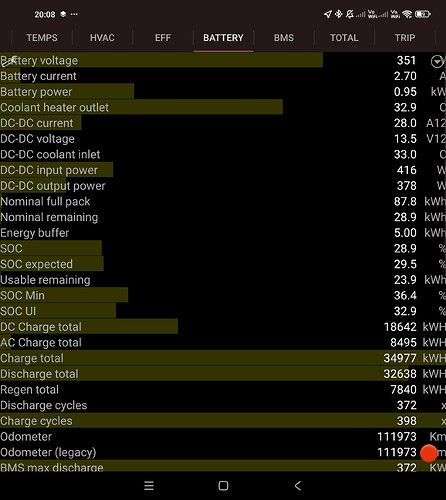This screenshot has height=500, width=446.
Task: Select the BATTERY tab
Action: tap(223, 38)
